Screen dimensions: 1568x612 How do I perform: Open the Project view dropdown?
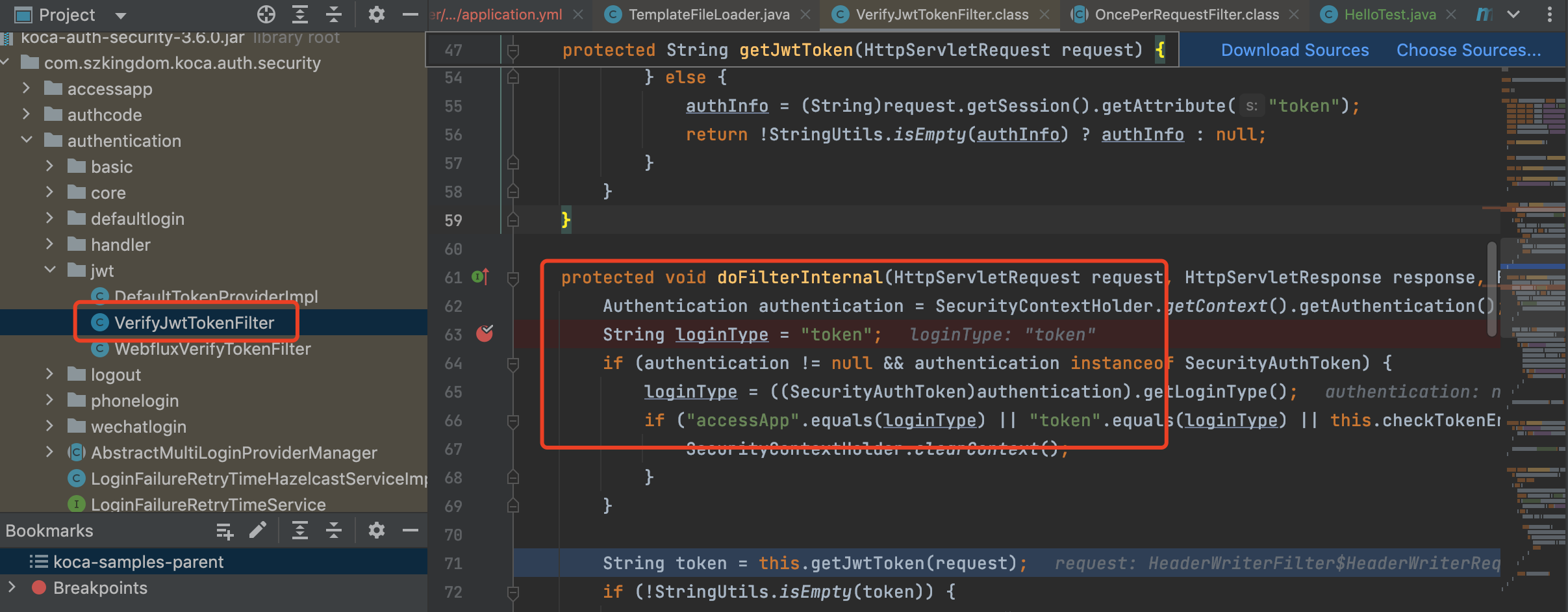coord(121,15)
